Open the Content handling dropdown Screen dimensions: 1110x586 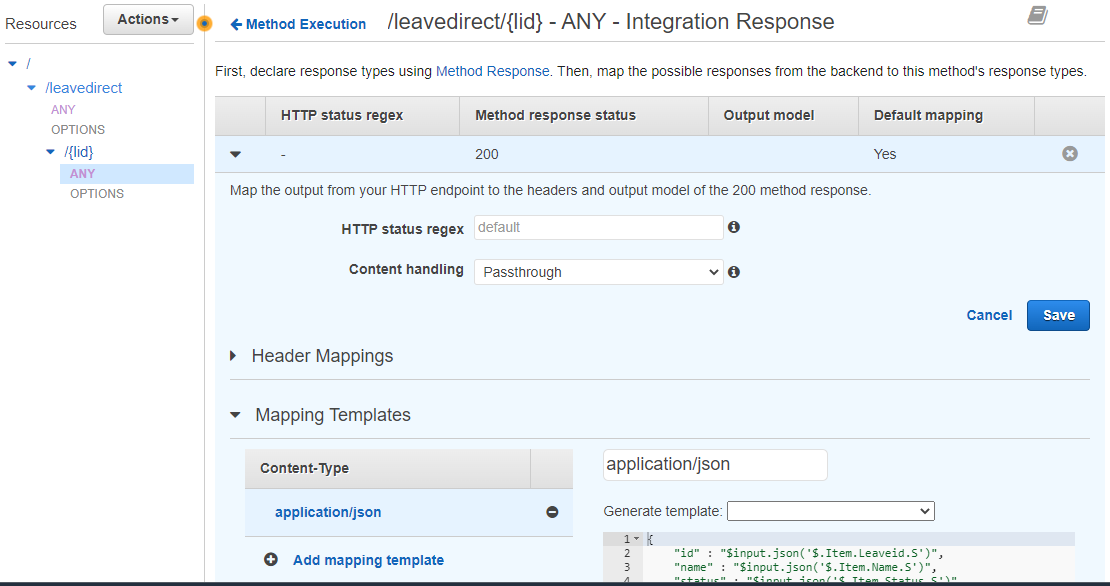(x=598, y=271)
